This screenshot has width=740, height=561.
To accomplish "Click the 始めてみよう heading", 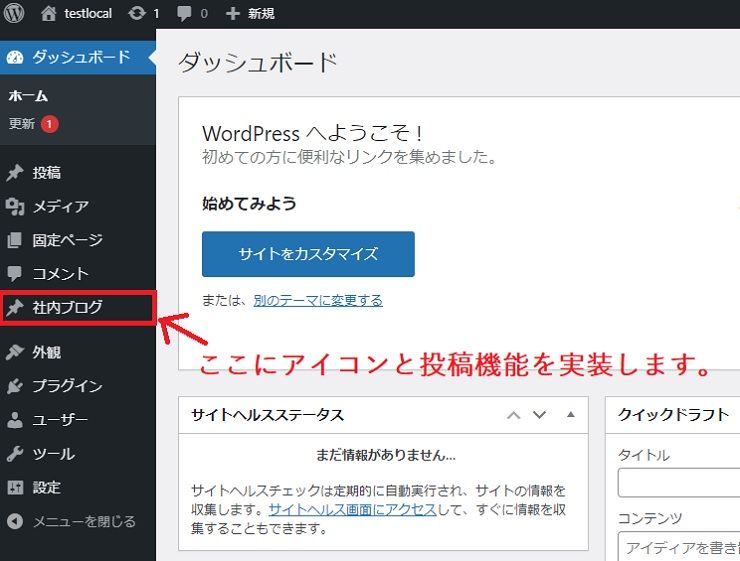I will [x=249, y=203].
